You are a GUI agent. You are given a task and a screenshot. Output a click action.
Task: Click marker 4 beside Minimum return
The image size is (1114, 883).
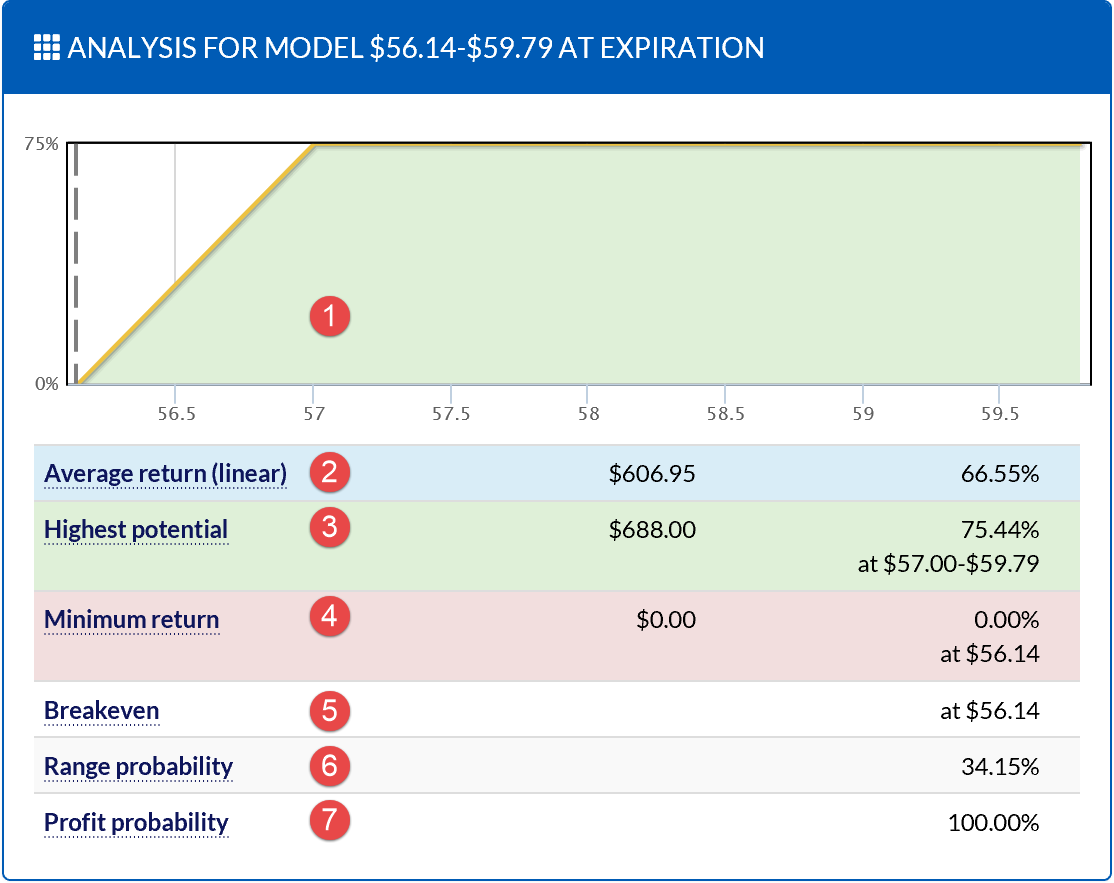click(328, 619)
